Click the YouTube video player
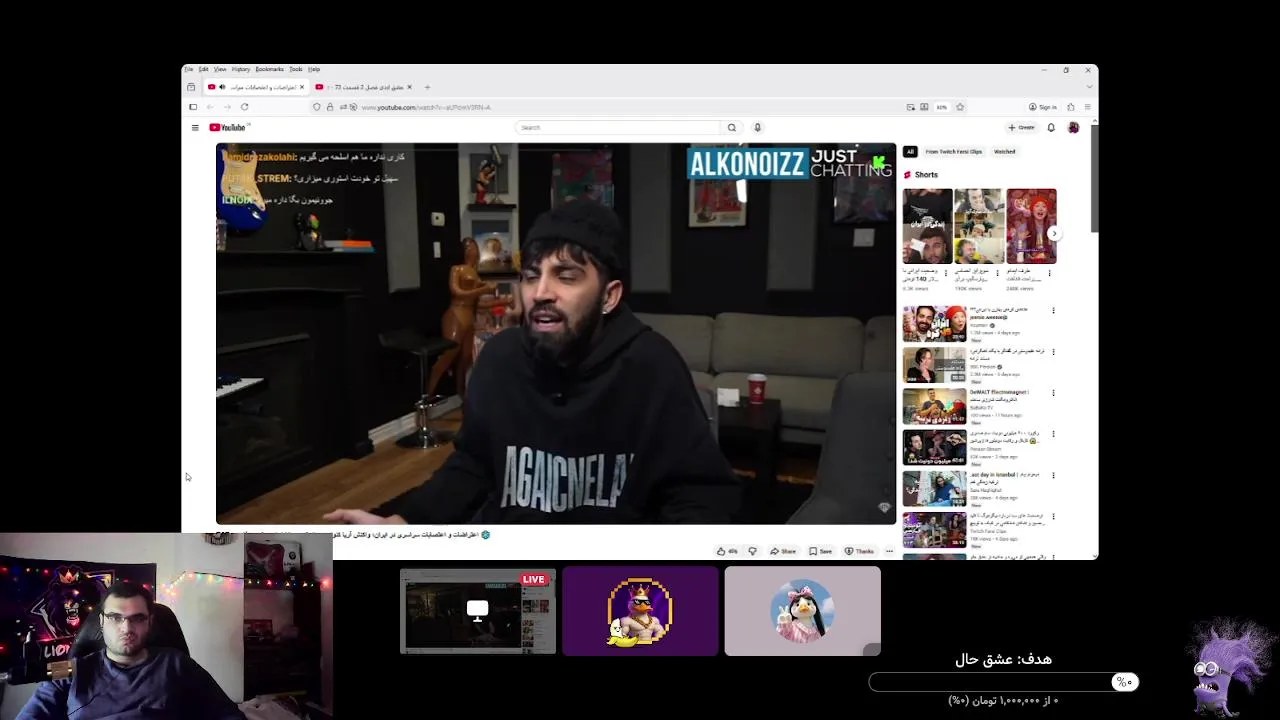The height and width of the screenshot is (720, 1280). pos(556,334)
